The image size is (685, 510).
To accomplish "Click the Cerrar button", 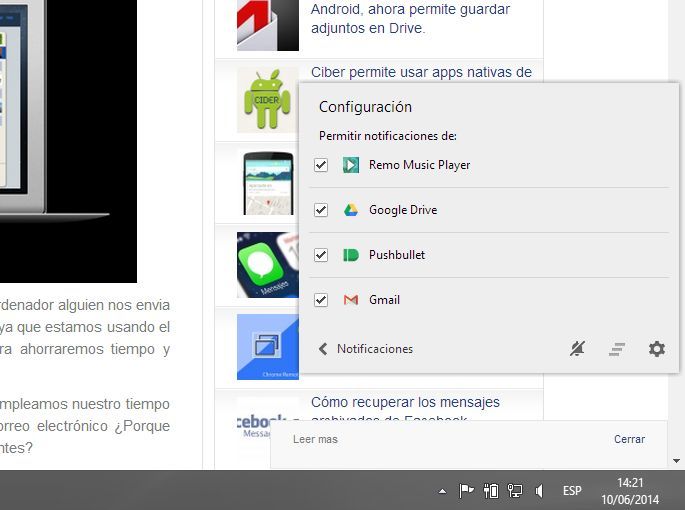I will click(x=630, y=439).
